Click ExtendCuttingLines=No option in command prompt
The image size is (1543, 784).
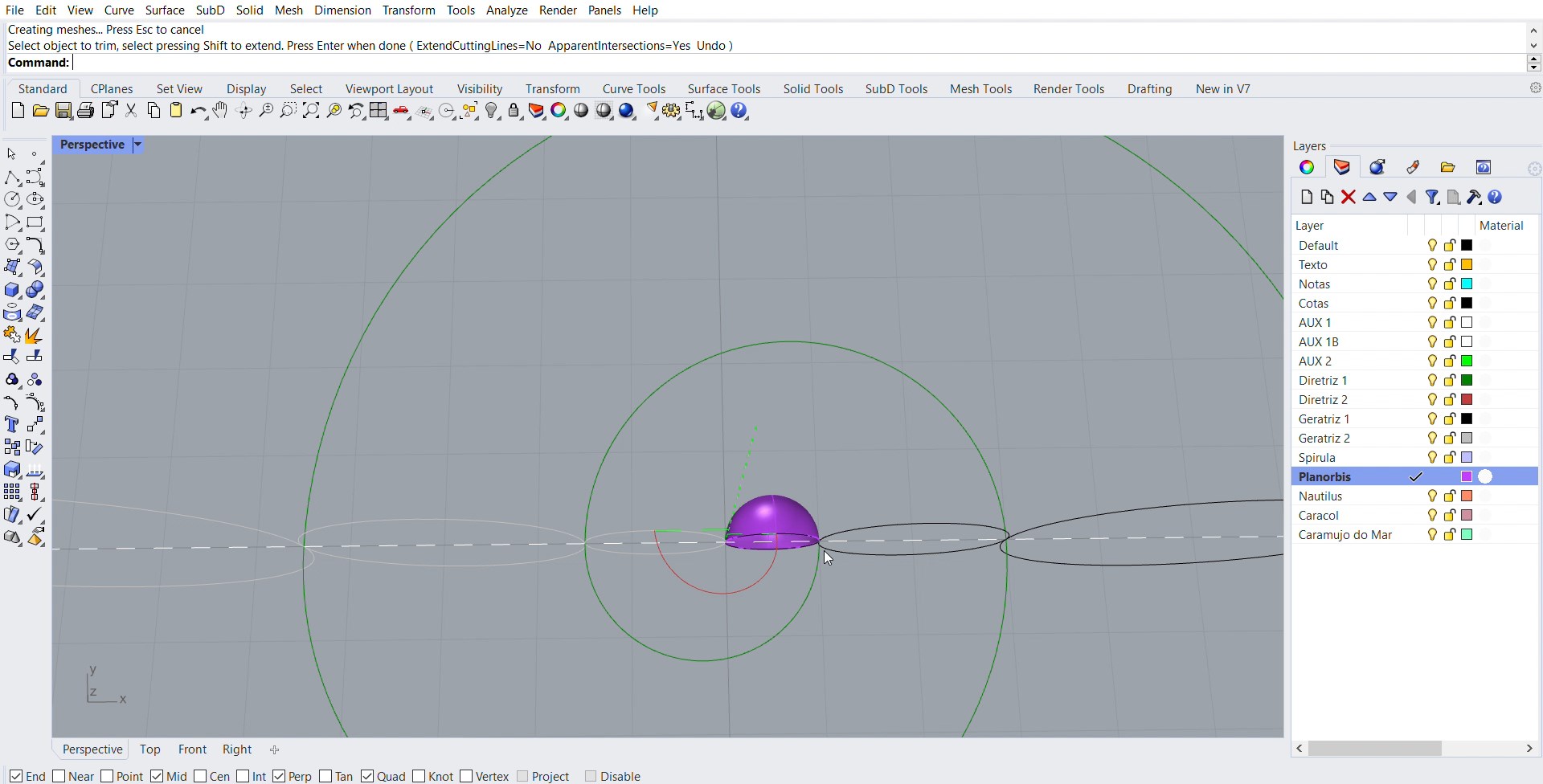479,46
